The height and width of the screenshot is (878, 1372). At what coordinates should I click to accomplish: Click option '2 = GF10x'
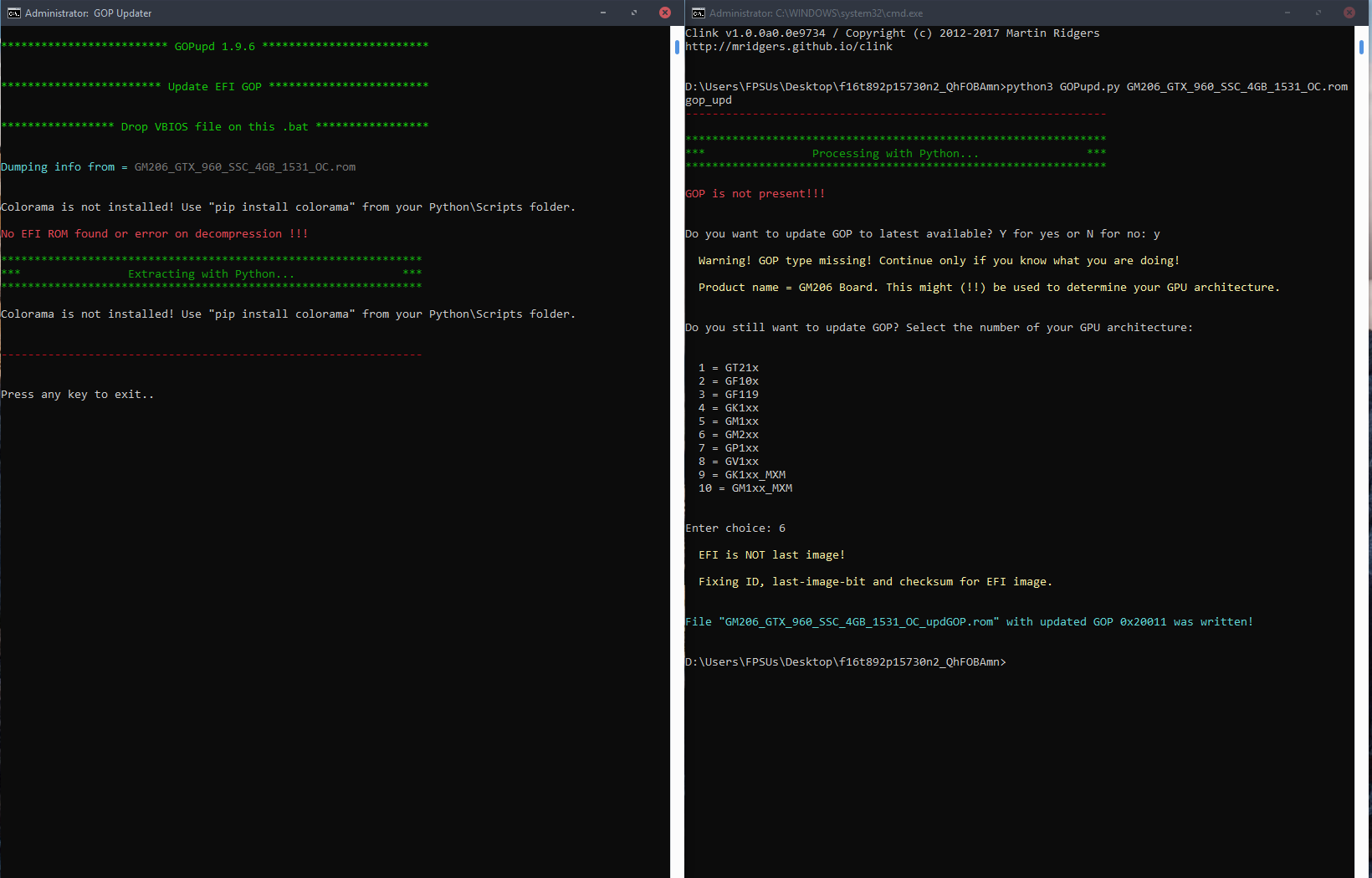(x=729, y=381)
